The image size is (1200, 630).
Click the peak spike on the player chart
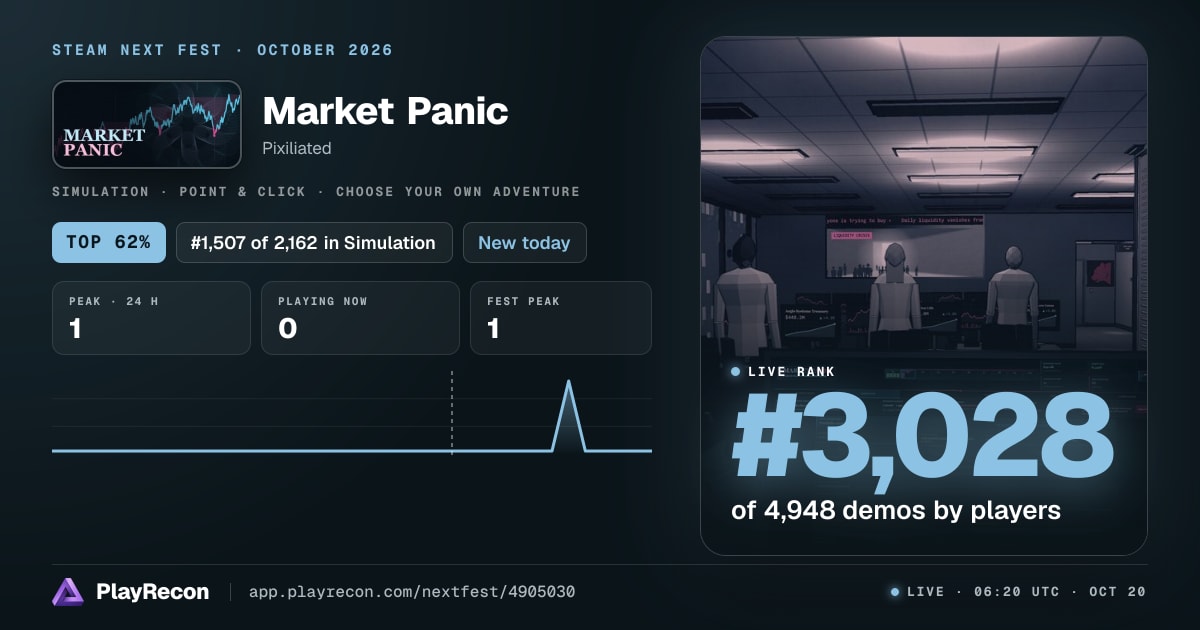[x=569, y=416]
